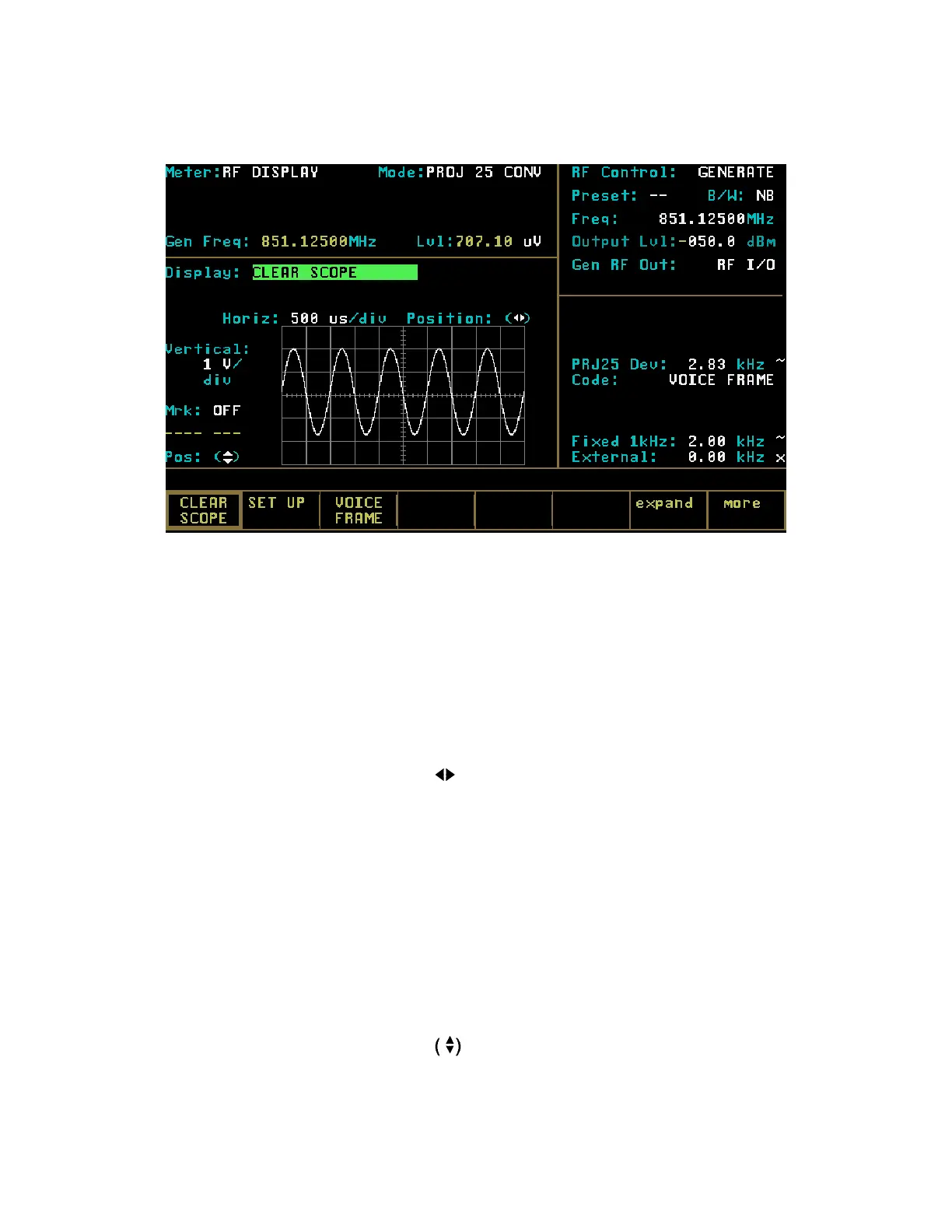Toggle the tilde next to PRJ25 Dev
Viewport: 952px width, 1232px height.
pyautogui.click(x=780, y=362)
